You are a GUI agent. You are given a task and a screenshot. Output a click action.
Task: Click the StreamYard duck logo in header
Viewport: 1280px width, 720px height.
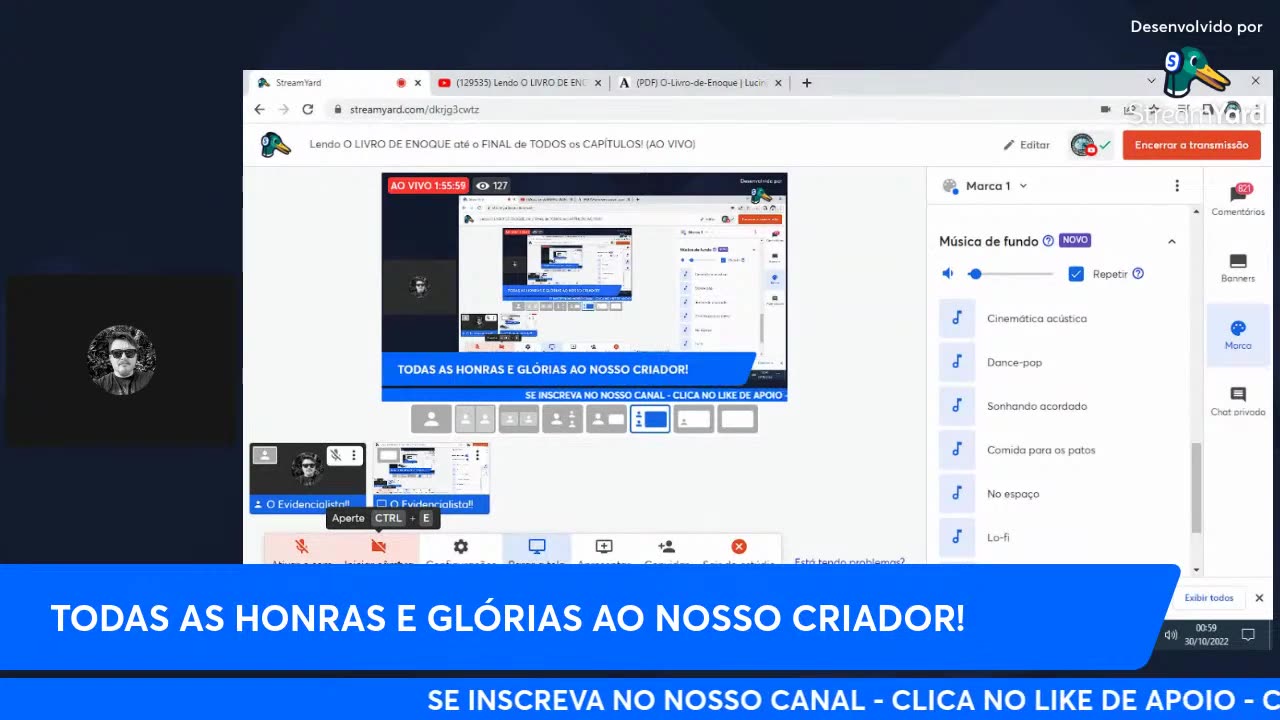(x=275, y=145)
